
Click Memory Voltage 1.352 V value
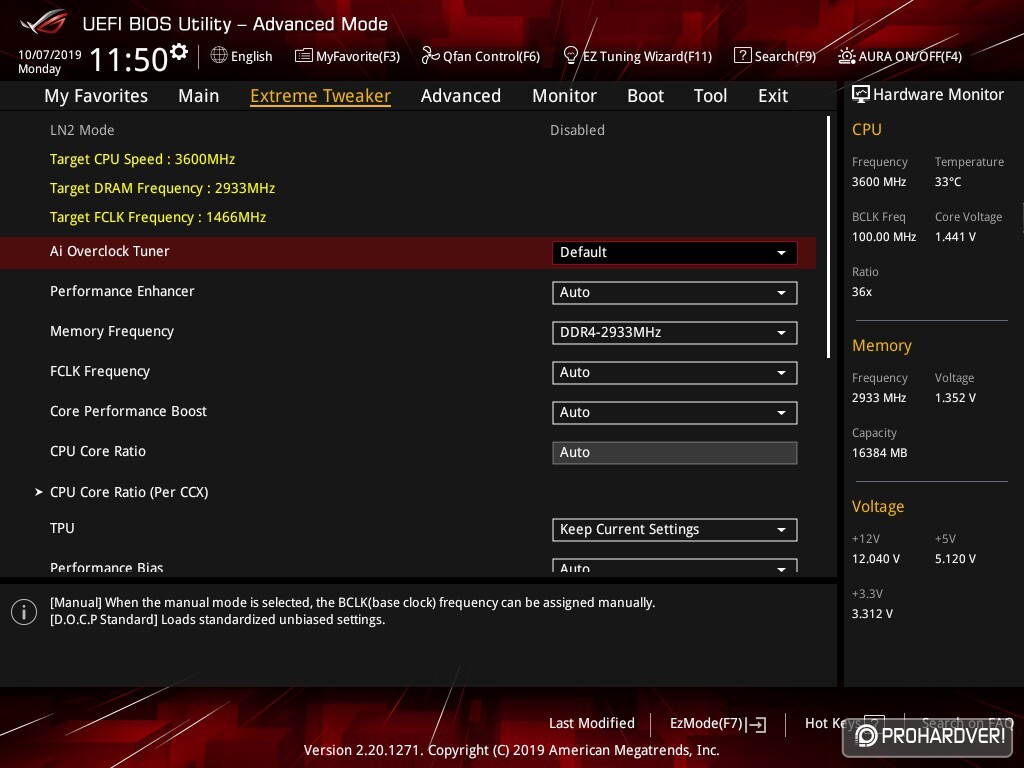pos(955,398)
